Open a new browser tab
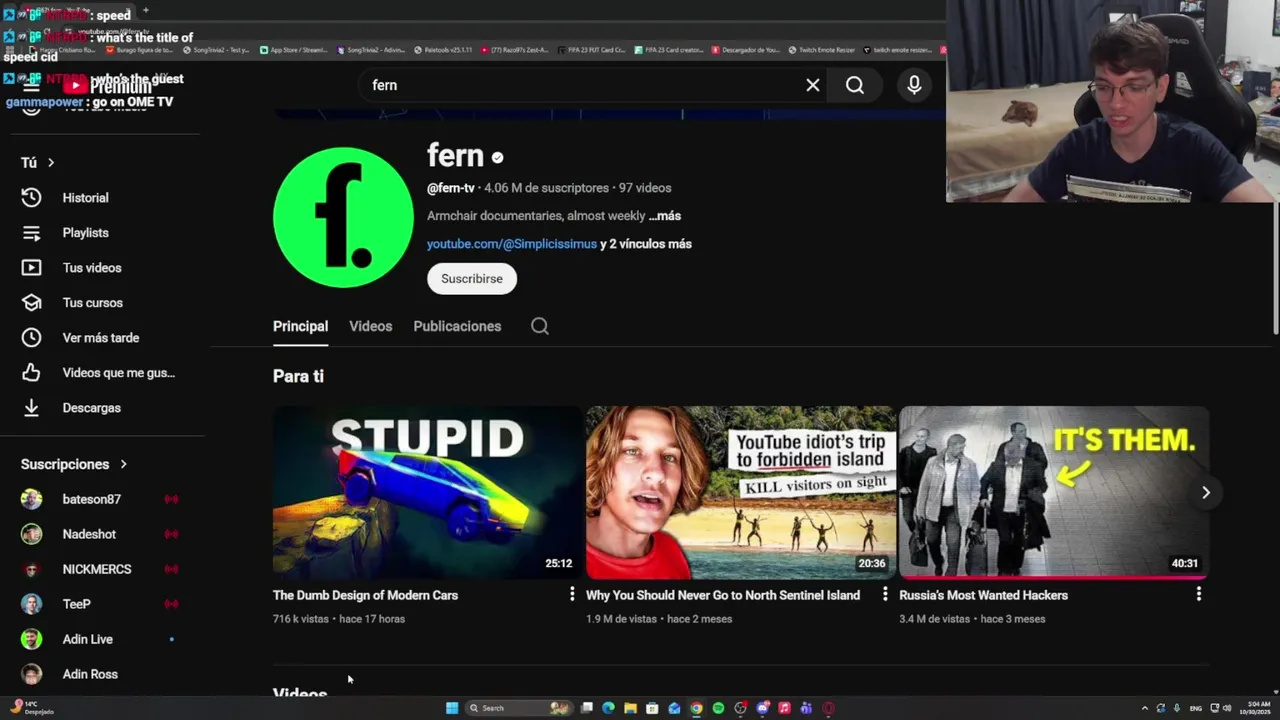Image resolution: width=1280 pixels, height=720 pixels. pyautogui.click(x=145, y=10)
